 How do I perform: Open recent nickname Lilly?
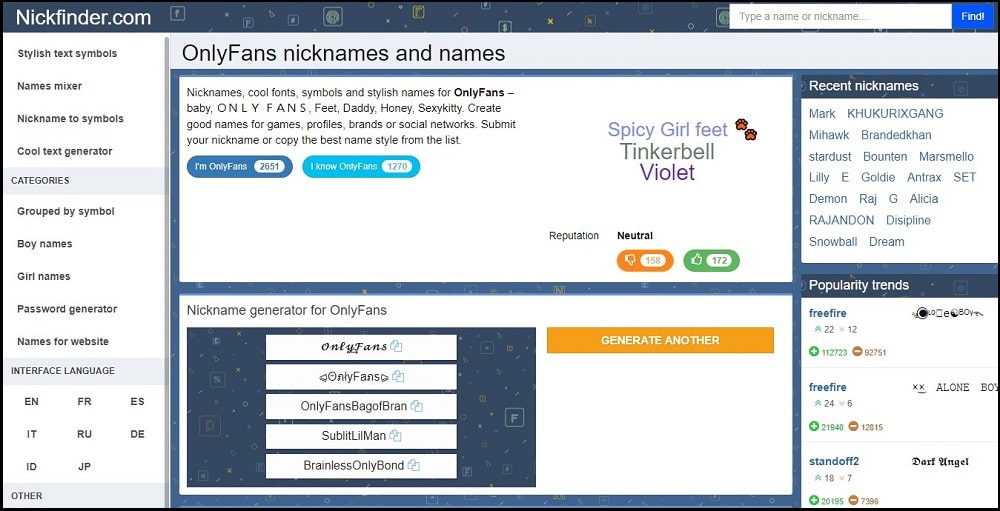click(x=820, y=177)
